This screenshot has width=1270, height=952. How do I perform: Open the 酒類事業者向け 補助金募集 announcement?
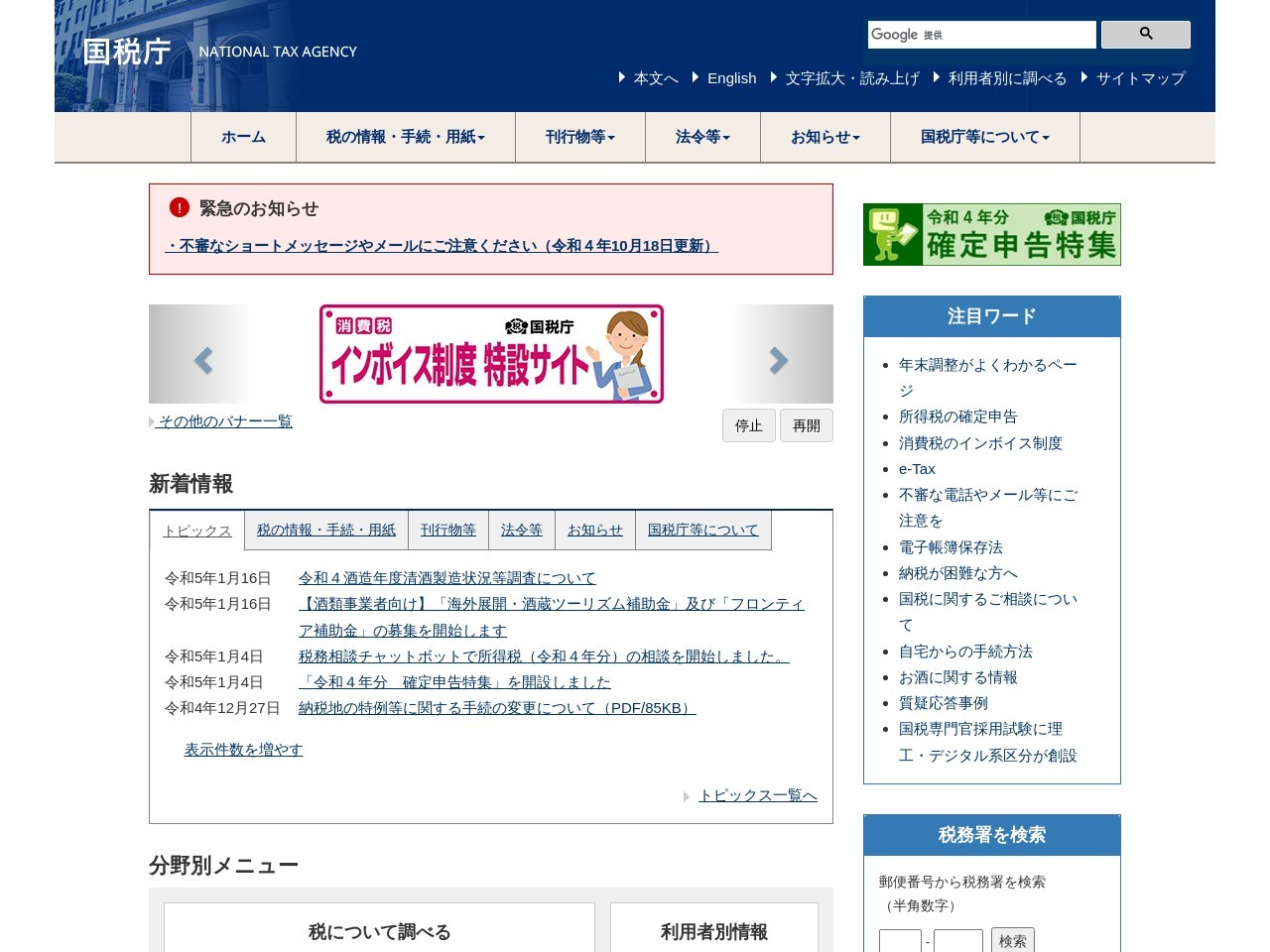tap(552, 617)
